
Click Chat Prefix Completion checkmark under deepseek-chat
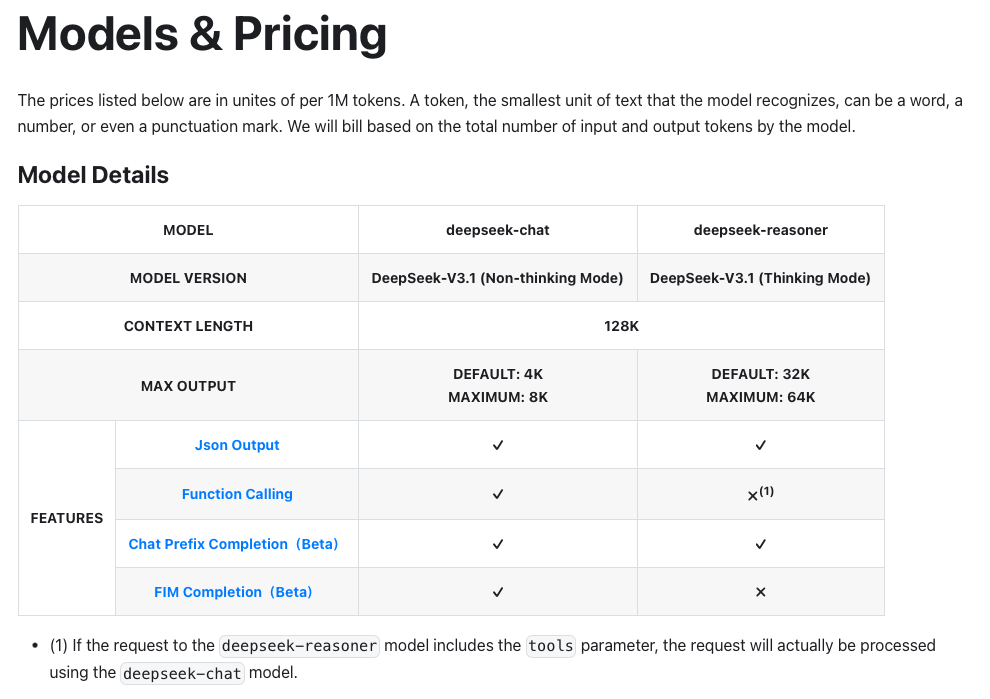[498, 544]
